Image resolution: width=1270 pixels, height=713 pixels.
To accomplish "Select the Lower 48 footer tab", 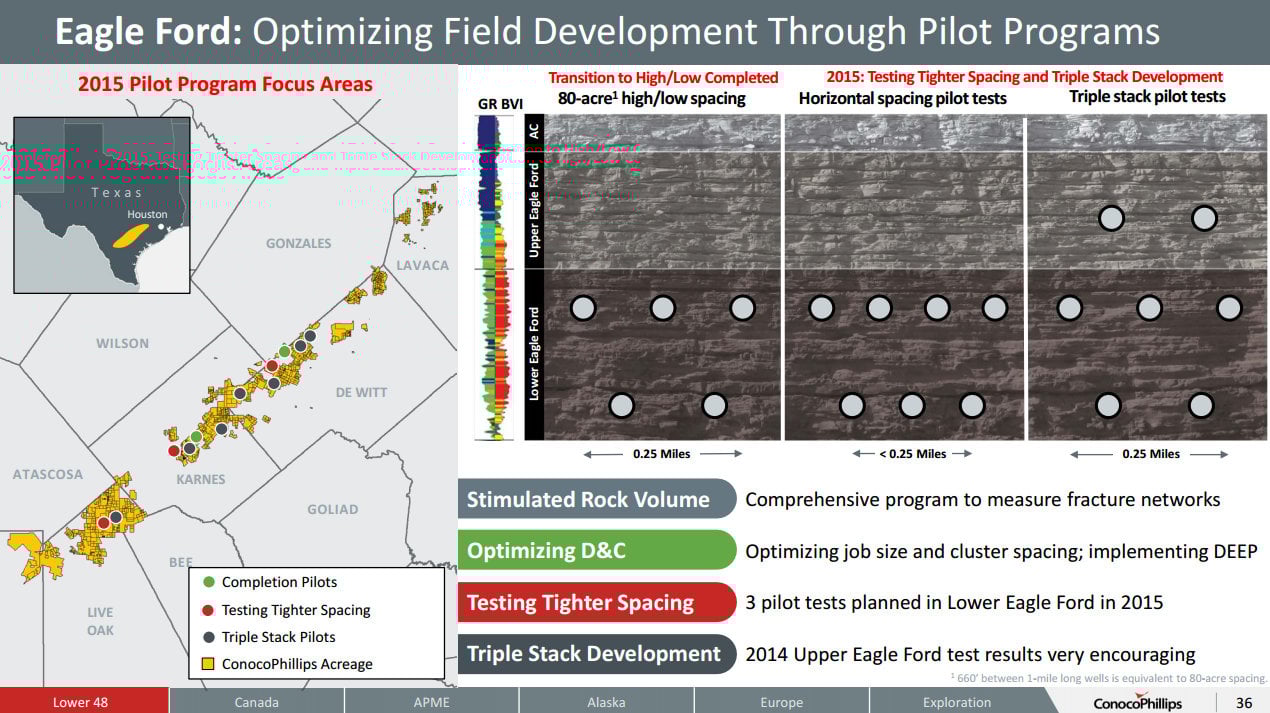I will point(80,702).
